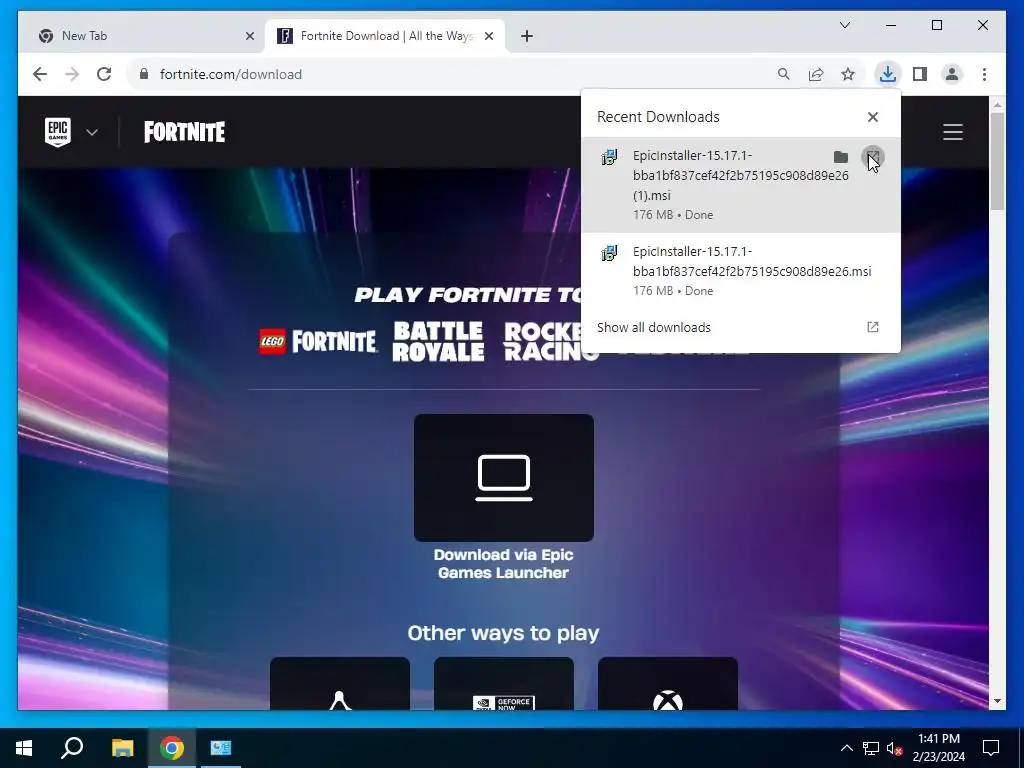Open the Chrome profile avatar
1024x768 pixels.
pyautogui.click(x=952, y=74)
